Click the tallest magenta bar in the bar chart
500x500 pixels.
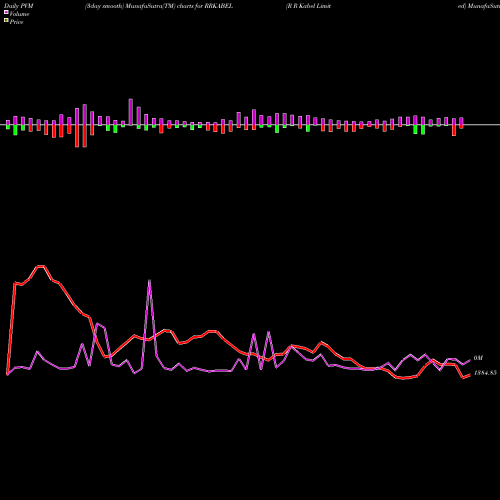coord(131,112)
